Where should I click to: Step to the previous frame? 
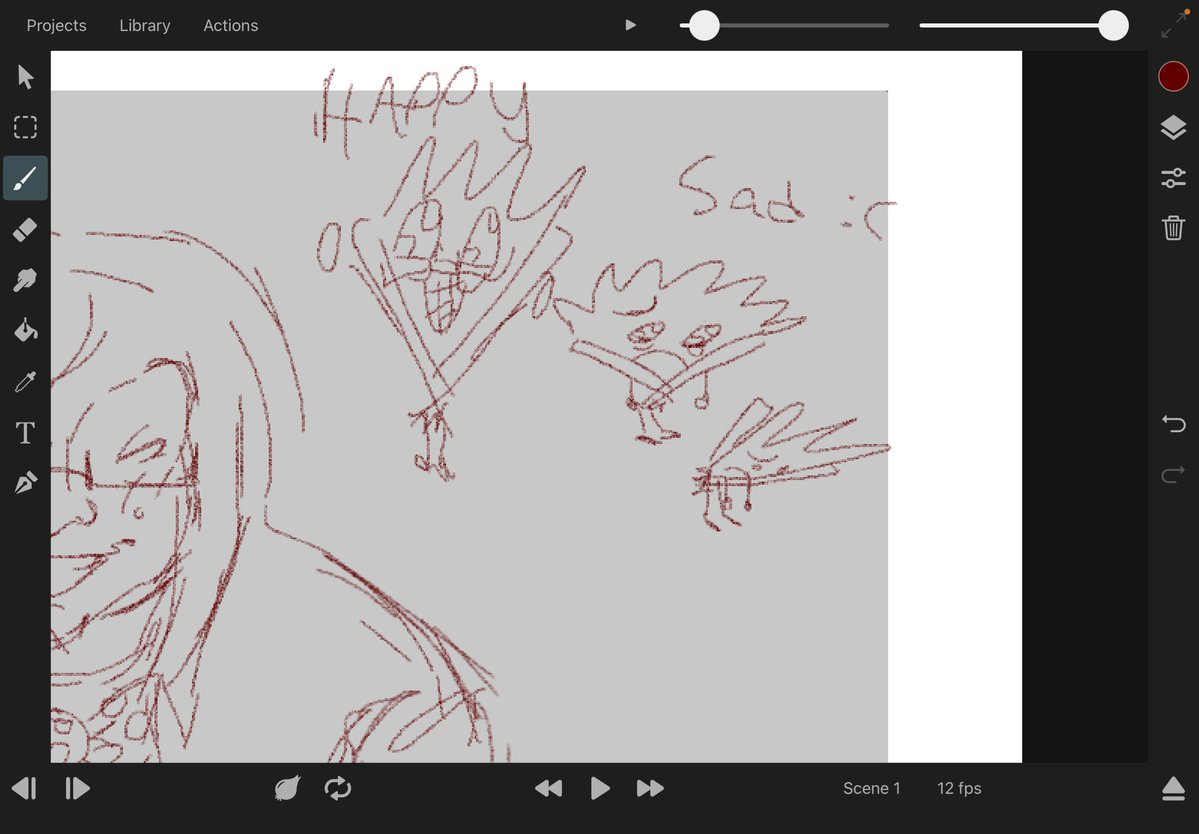(24, 788)
